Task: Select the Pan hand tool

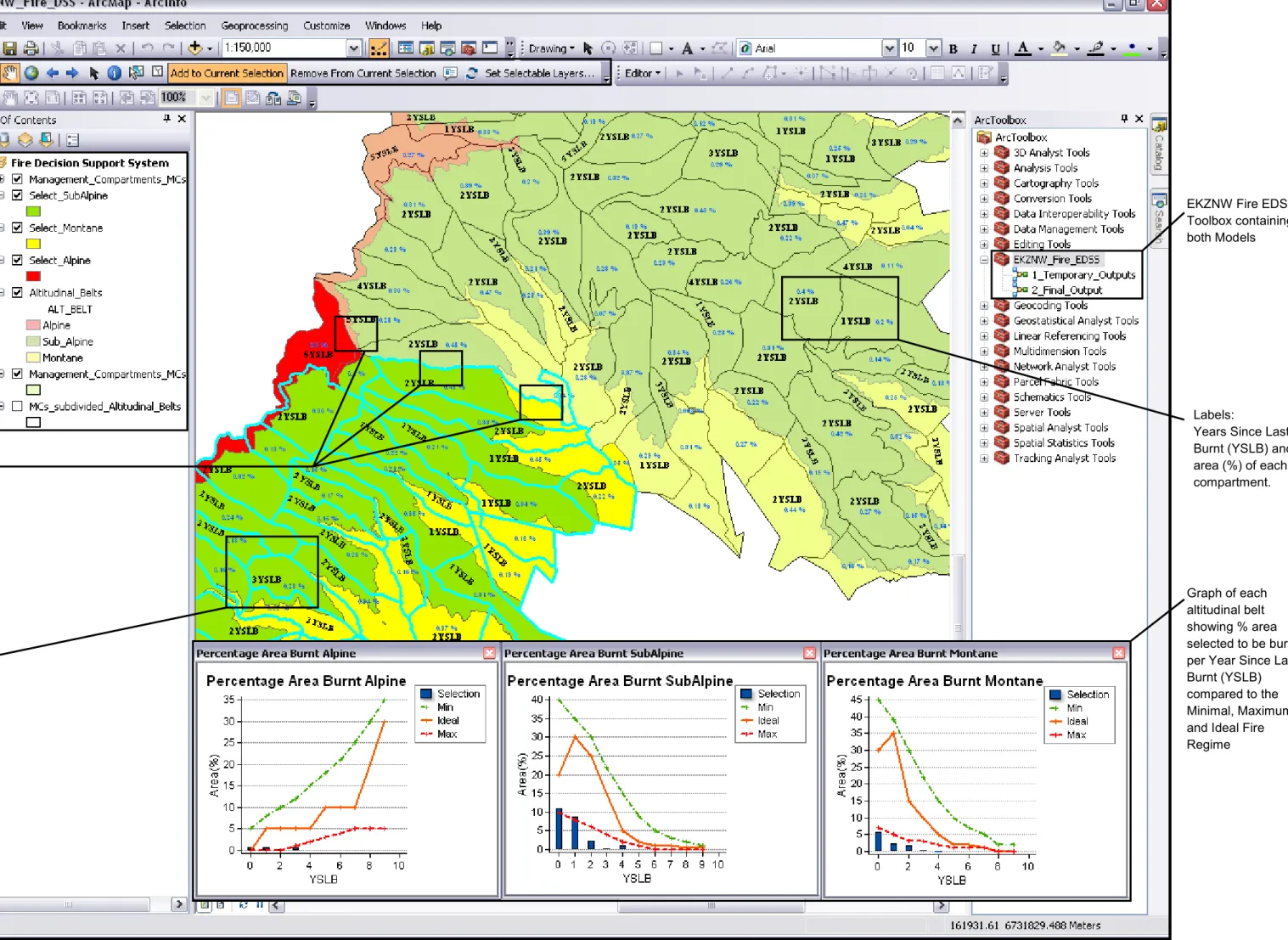Action: 10,73
